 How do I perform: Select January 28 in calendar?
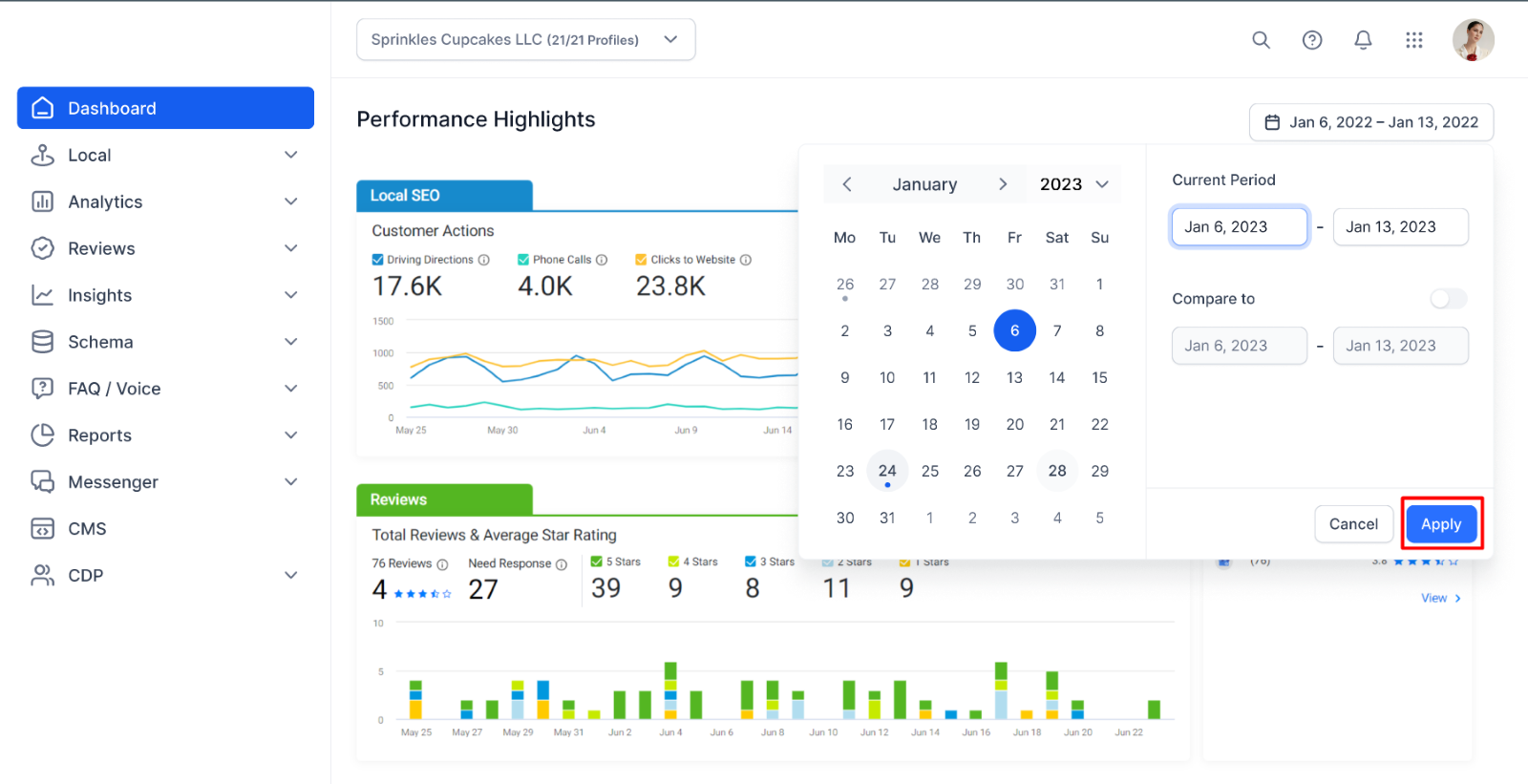[1057, 471]
